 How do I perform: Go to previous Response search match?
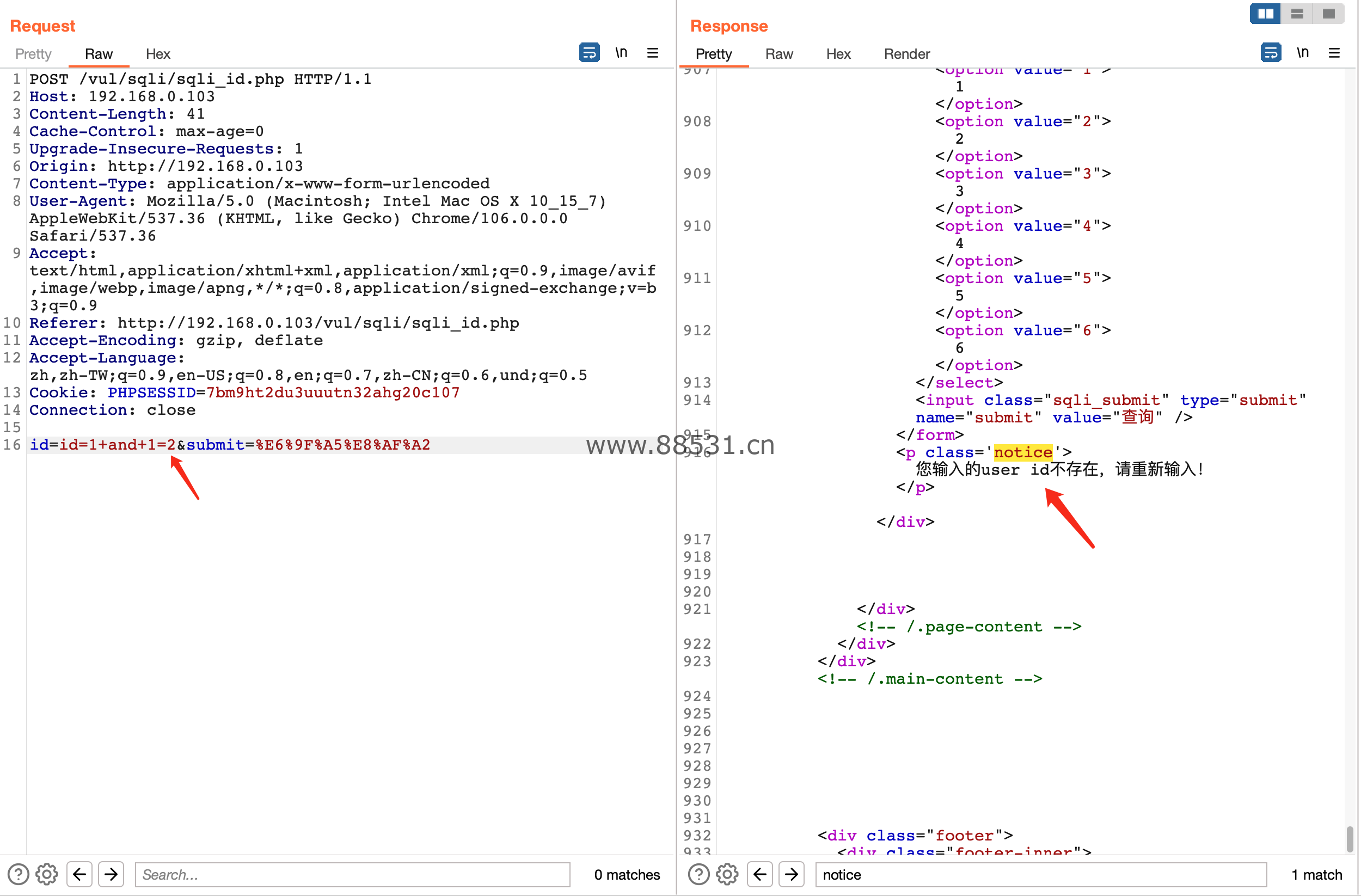click(x=760, y=874)
